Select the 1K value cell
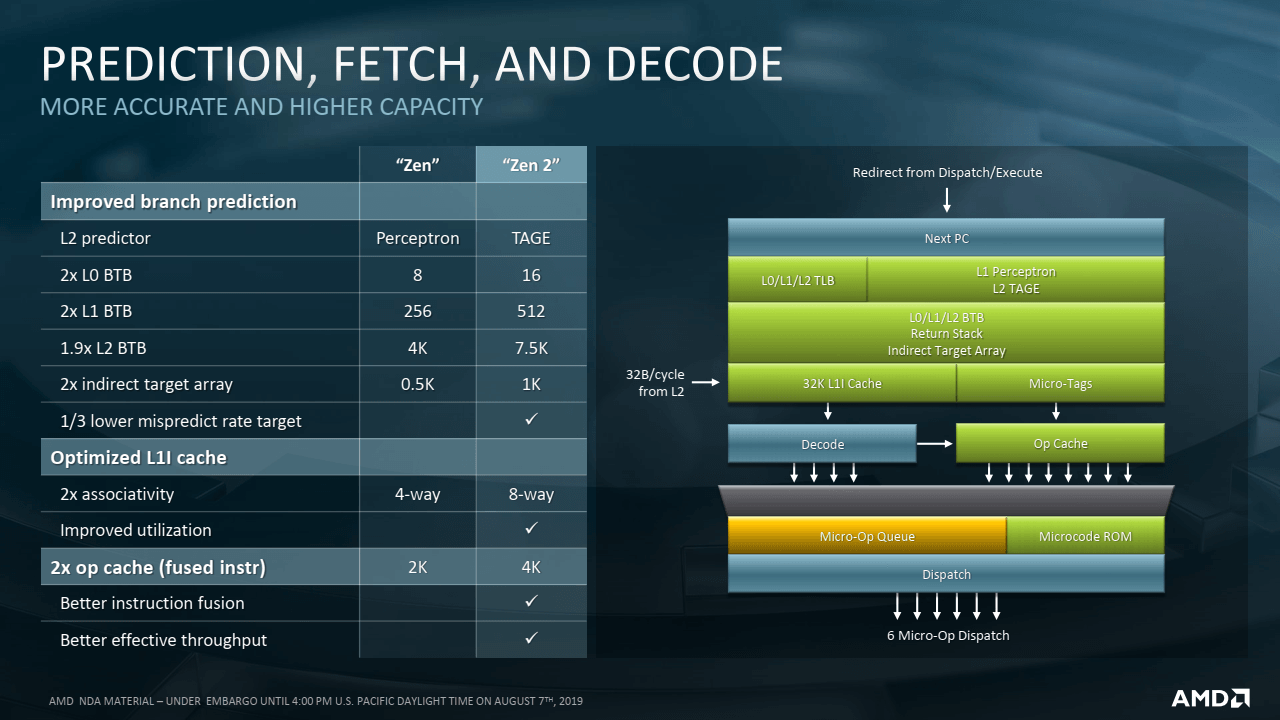The image size is (1280, 720). point(531,384)
